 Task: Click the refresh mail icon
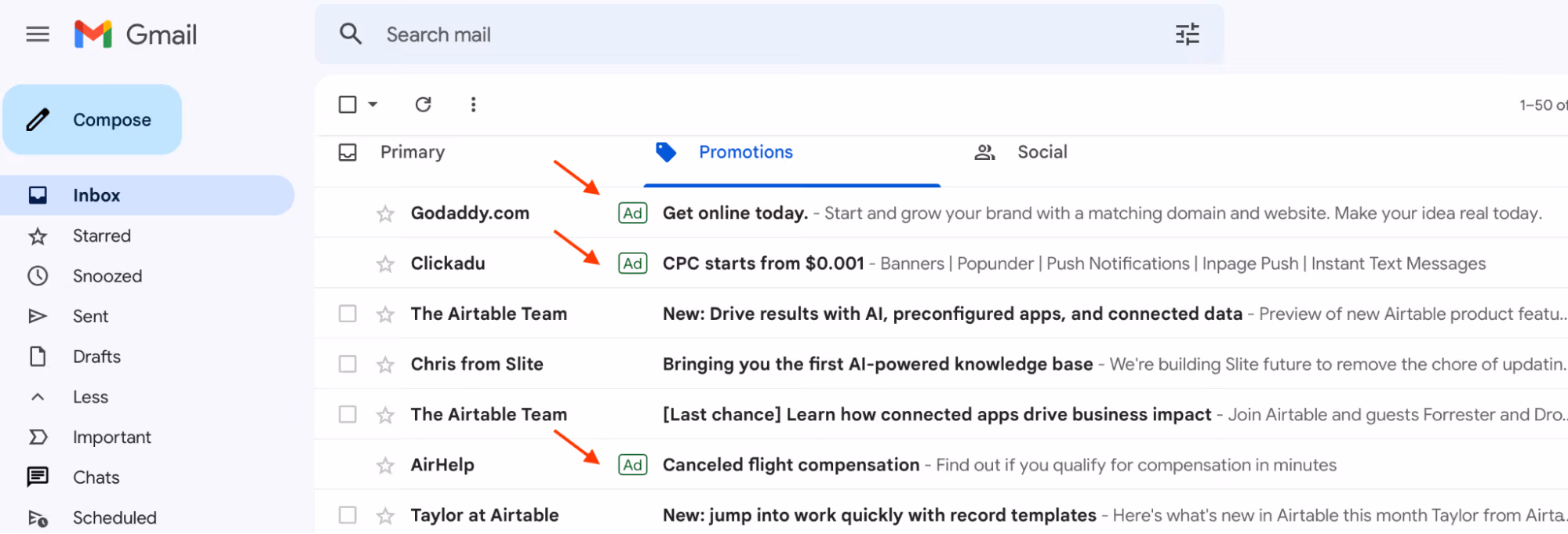424,104
